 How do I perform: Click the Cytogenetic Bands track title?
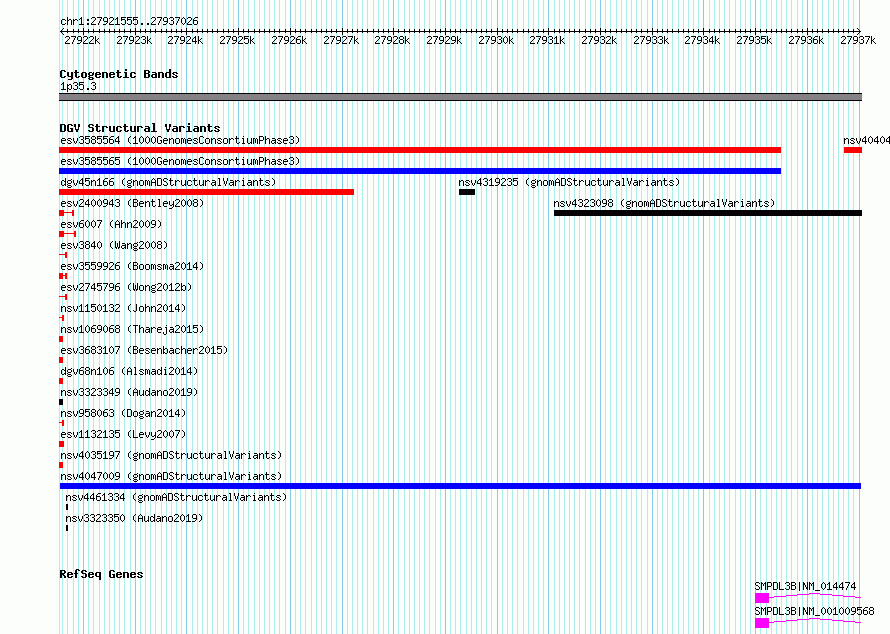119,74
